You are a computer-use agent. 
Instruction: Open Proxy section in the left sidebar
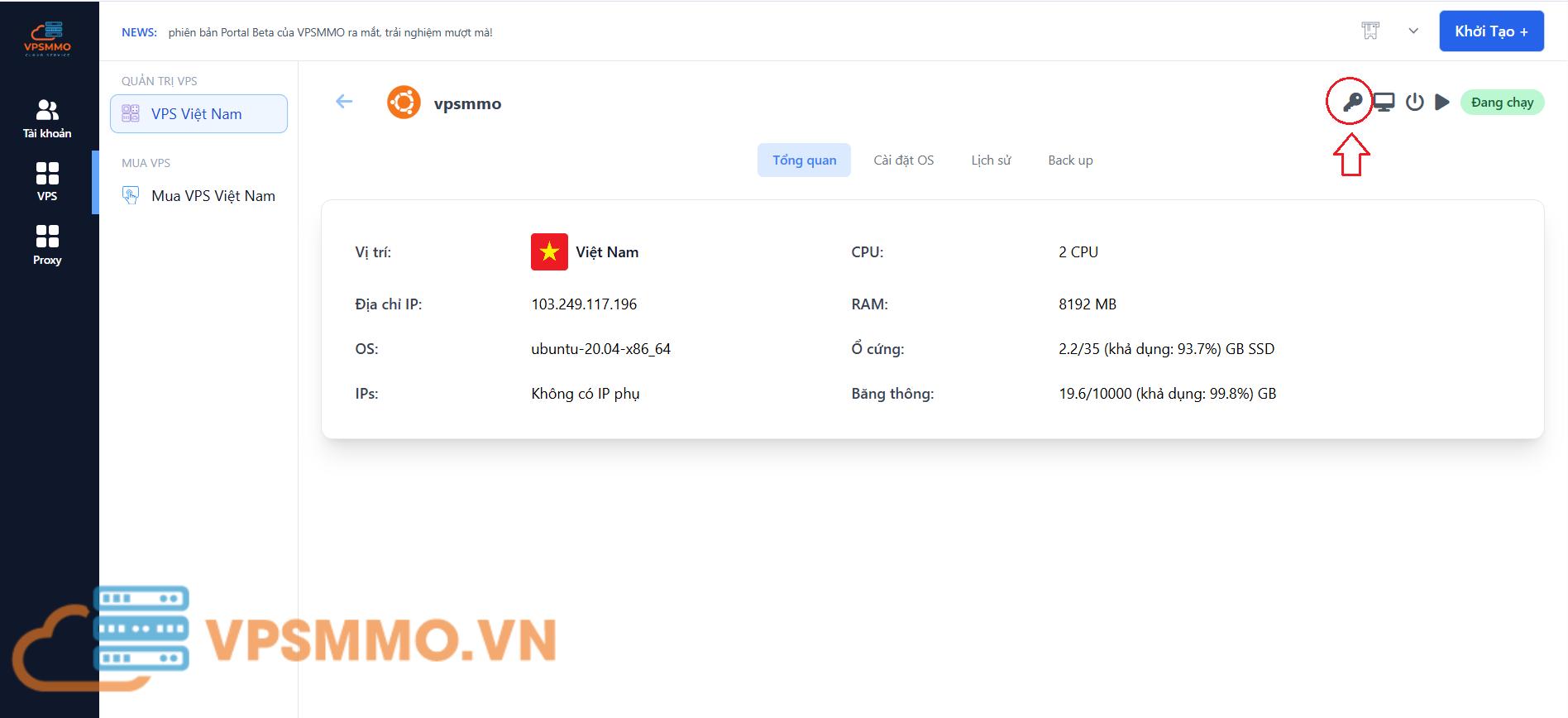pyautogui.click(x=47, y=246)
